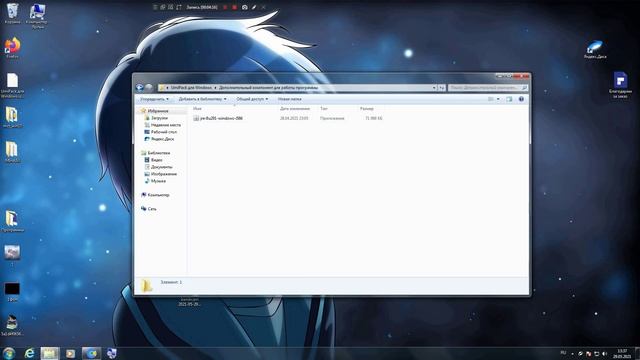Click the Дополнительный компонент path segment
This screenshot has width=640, height=360.
268,88
